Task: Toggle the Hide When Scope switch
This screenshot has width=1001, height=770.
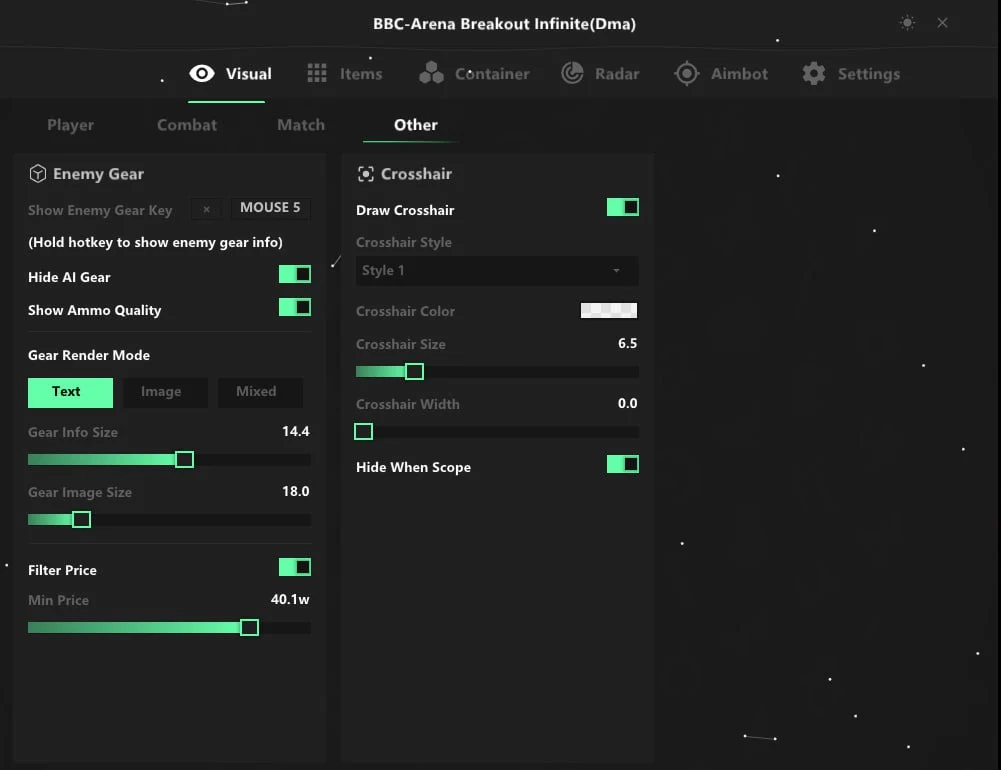Action: (623, 464)
